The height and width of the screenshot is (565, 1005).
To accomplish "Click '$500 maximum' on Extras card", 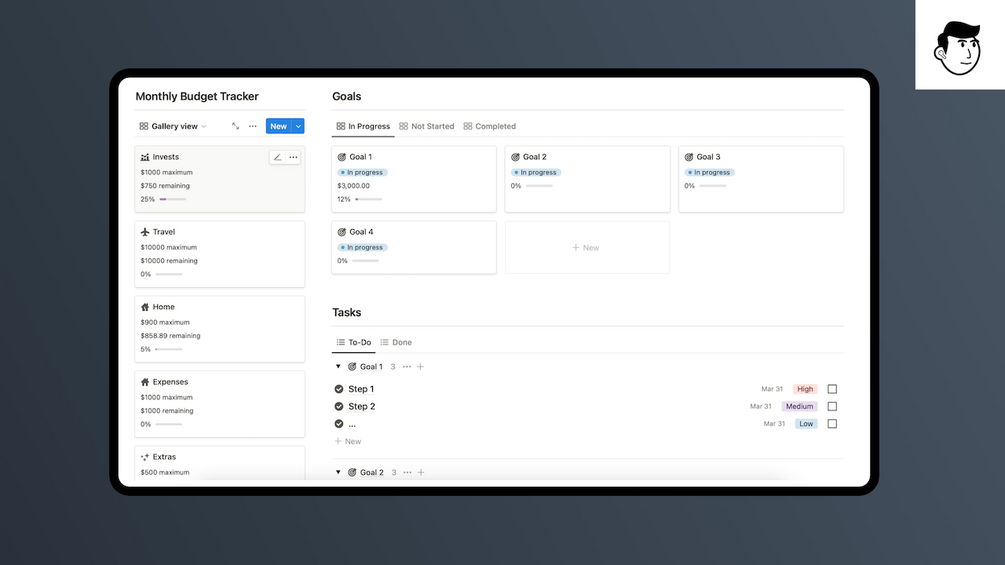I will 165,472.
